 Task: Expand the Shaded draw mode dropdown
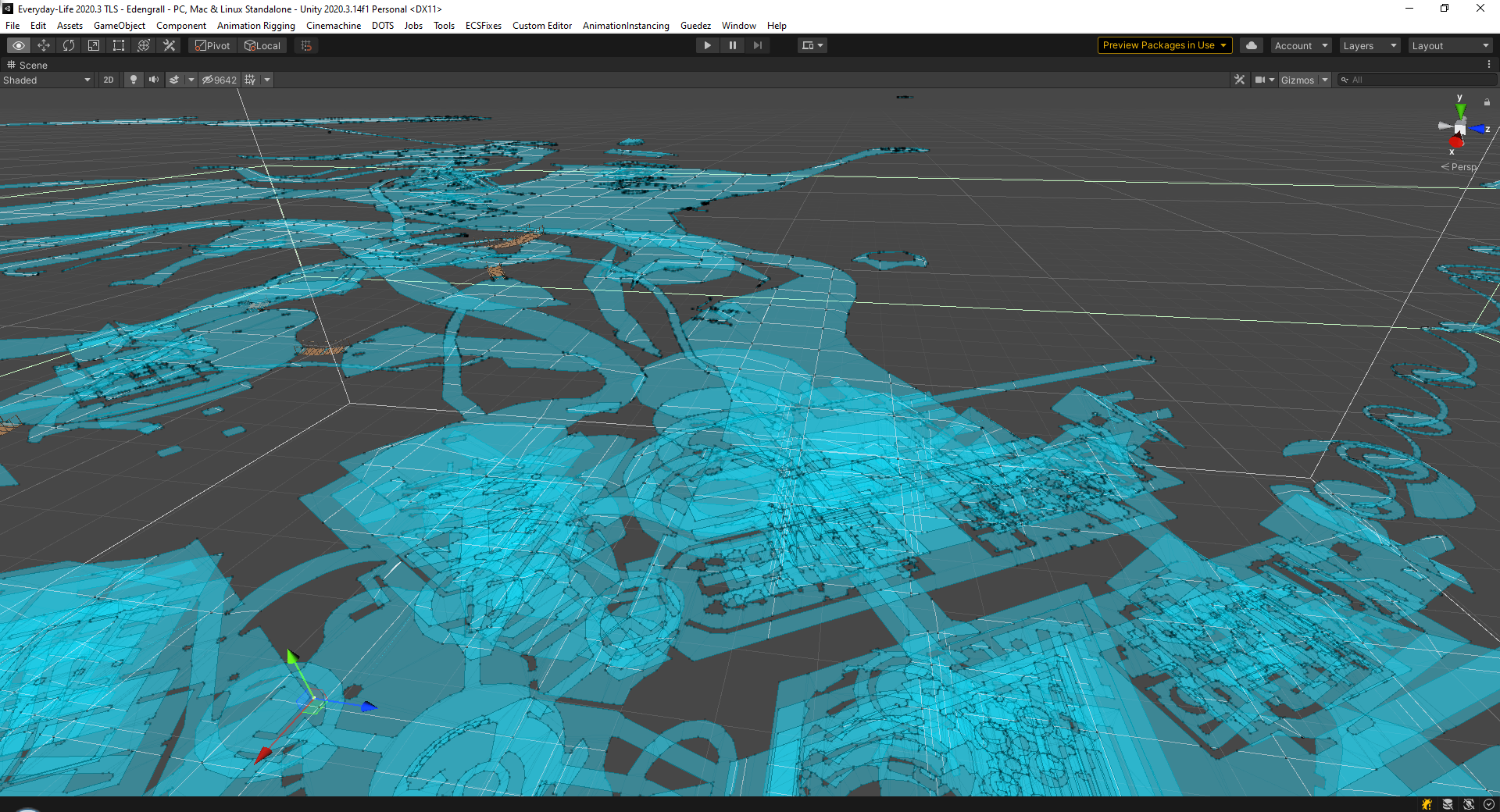(47, 80)
